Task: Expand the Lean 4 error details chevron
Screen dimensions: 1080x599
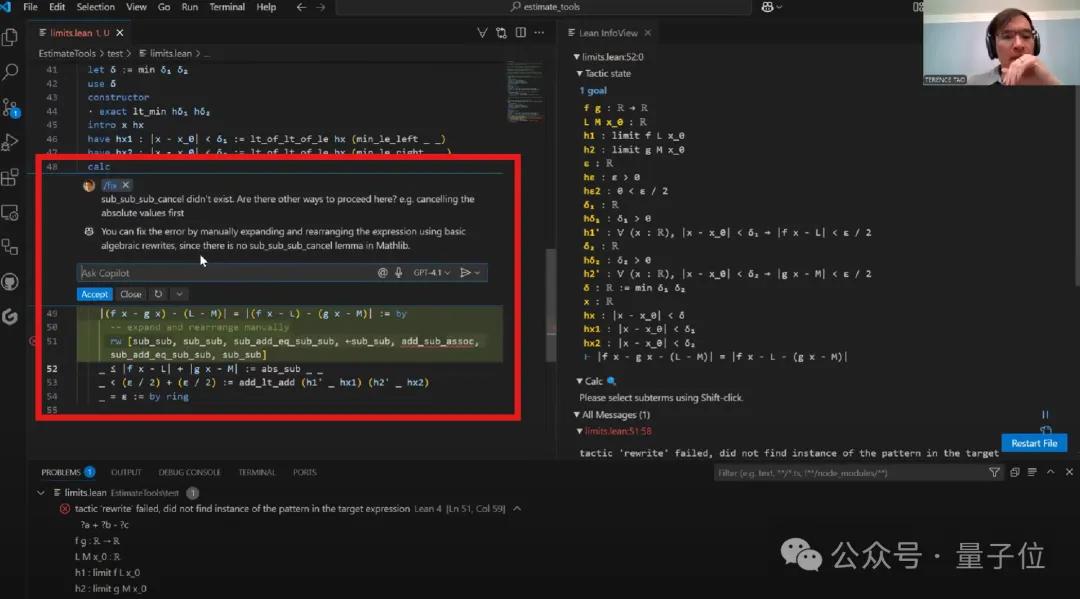Action: [x=517, y=508]
